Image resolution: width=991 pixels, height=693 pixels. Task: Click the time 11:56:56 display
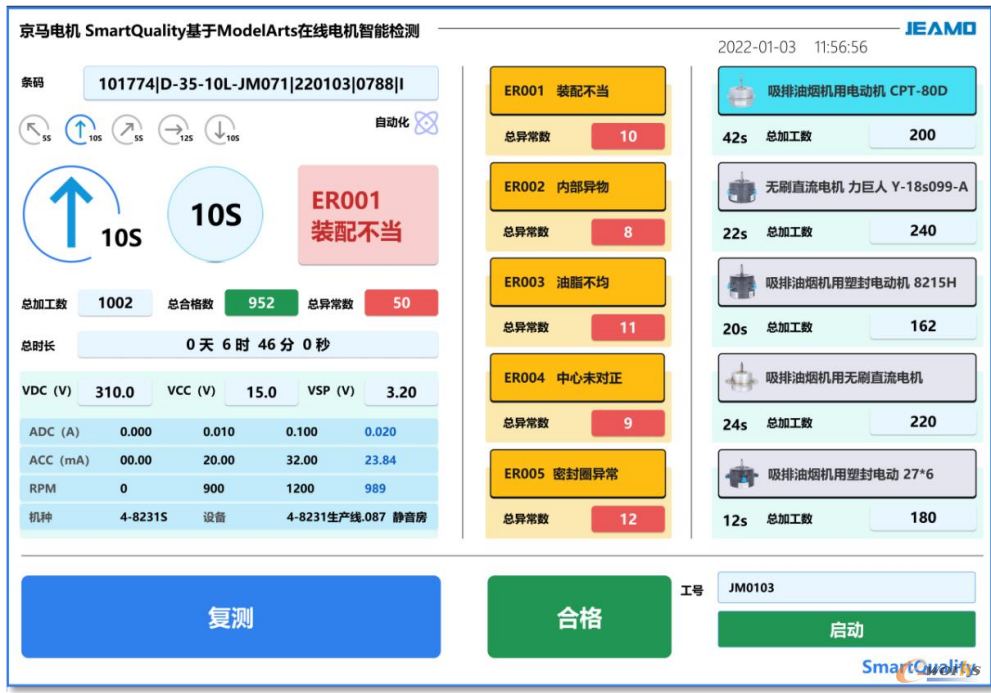[841, 47]
